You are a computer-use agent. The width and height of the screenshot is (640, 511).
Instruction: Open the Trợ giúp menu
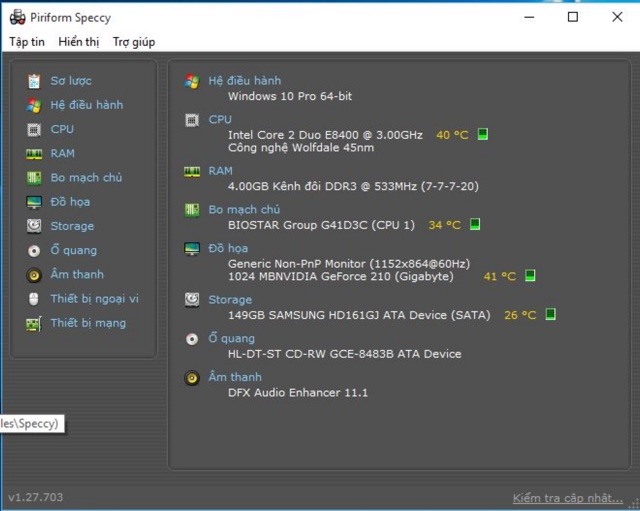134,42
